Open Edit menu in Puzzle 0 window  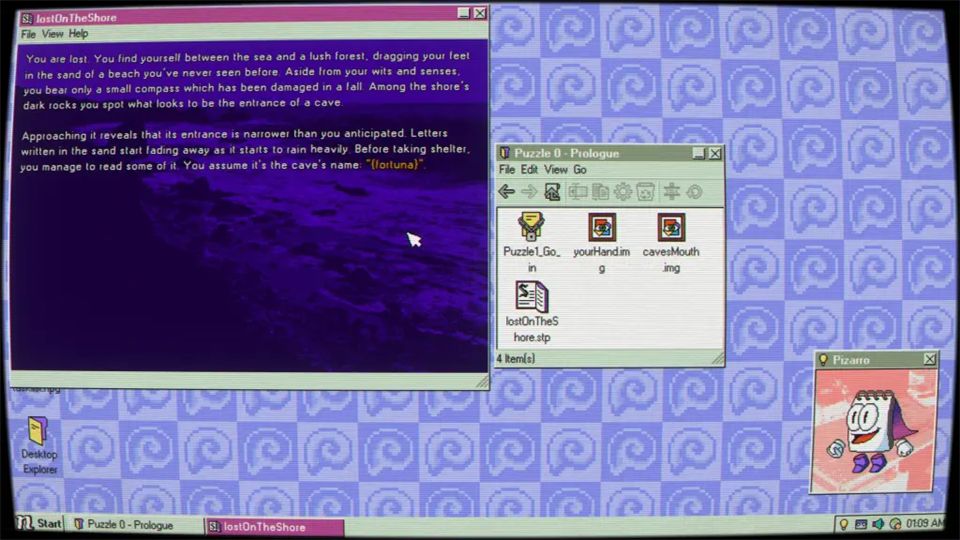pos(529,170)
